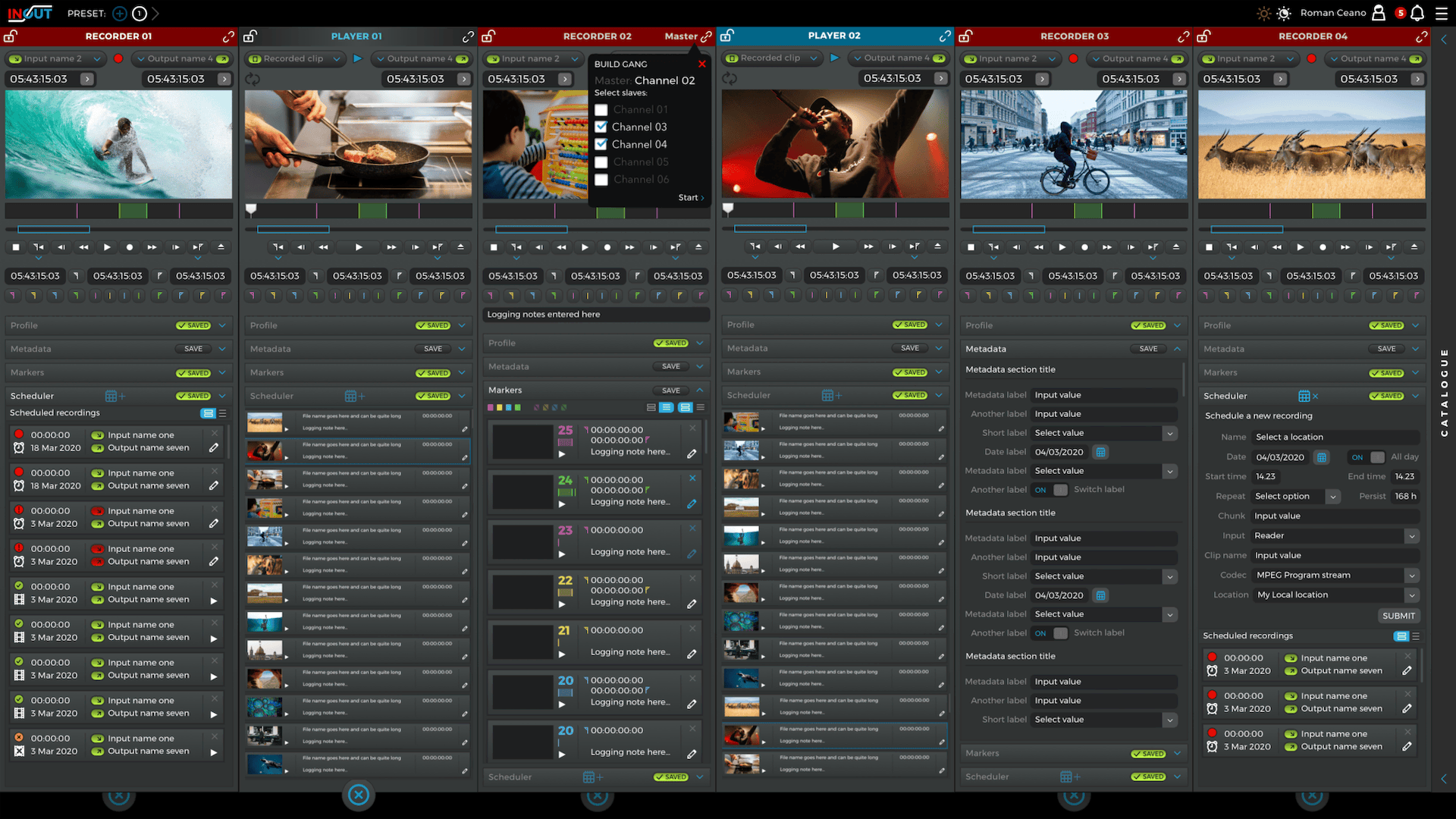Image resolution: width=1456 pixels, height=819 pixels.
Task: Click the gang link icon on Recorder 02
Action: (x=706, y=36)
